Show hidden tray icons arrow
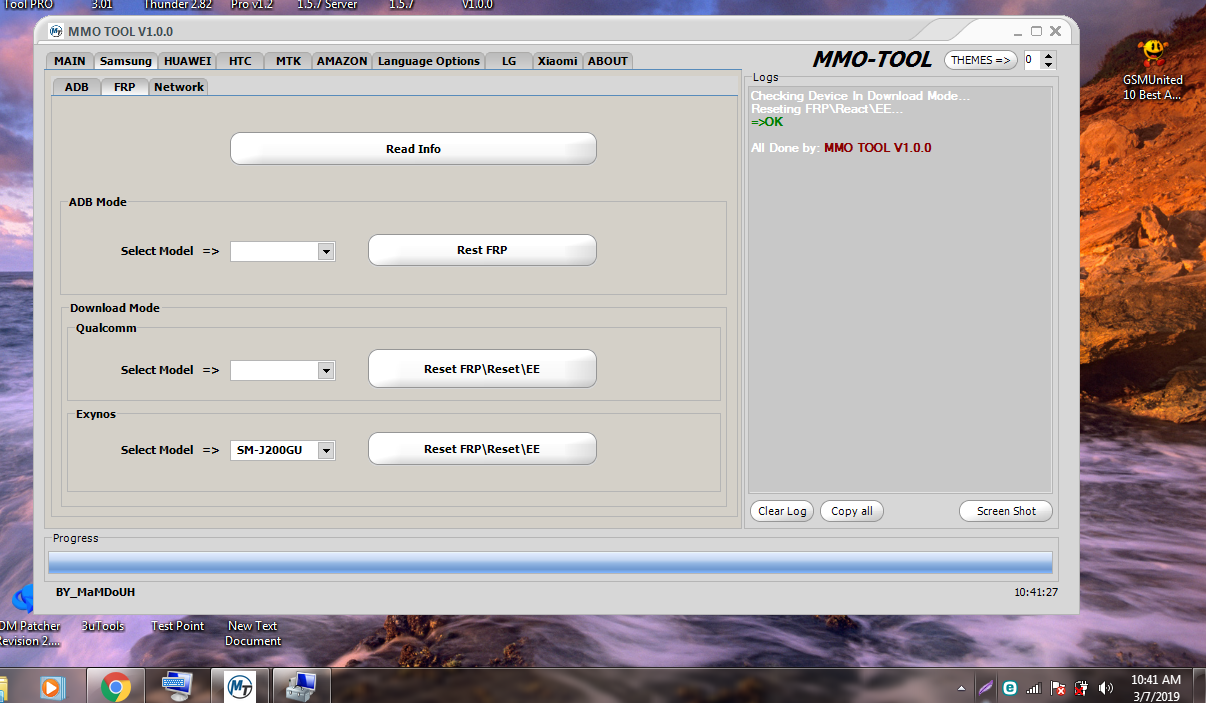The width and height of the screenshot is (1206, 703). coord(962,688)
